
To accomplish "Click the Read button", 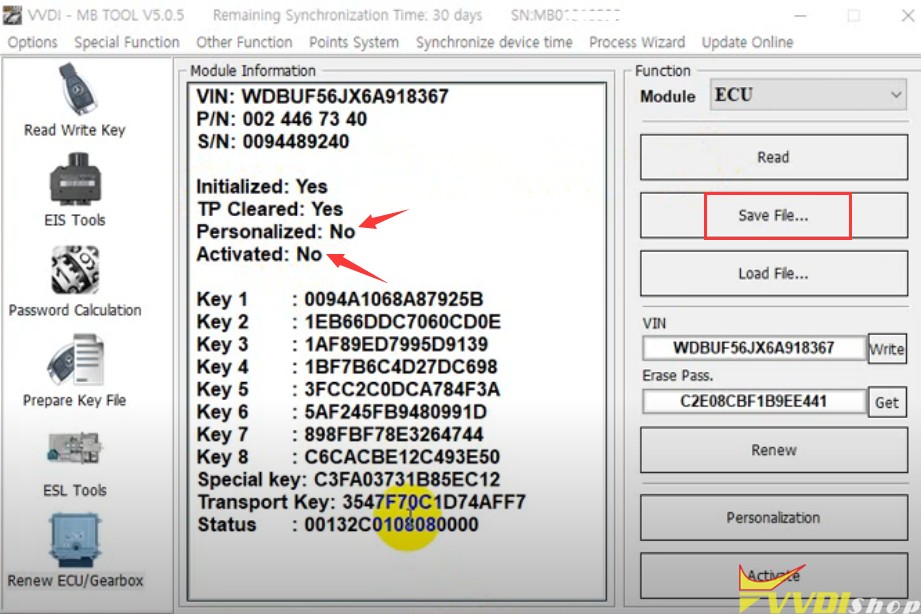I will [774, 157].
